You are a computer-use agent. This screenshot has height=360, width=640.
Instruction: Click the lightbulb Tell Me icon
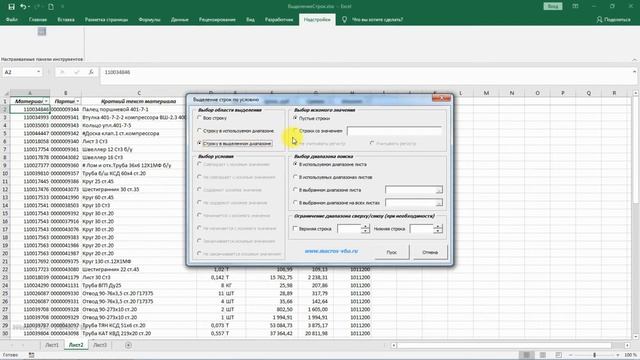(x=344, y=19)
